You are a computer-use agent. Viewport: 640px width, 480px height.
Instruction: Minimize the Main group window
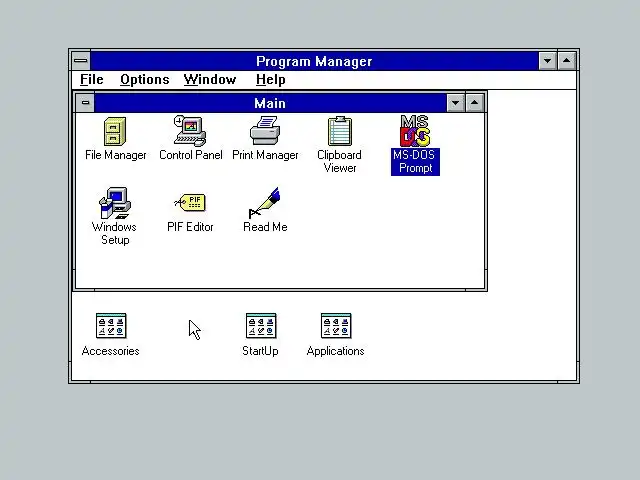coord(456,103)
